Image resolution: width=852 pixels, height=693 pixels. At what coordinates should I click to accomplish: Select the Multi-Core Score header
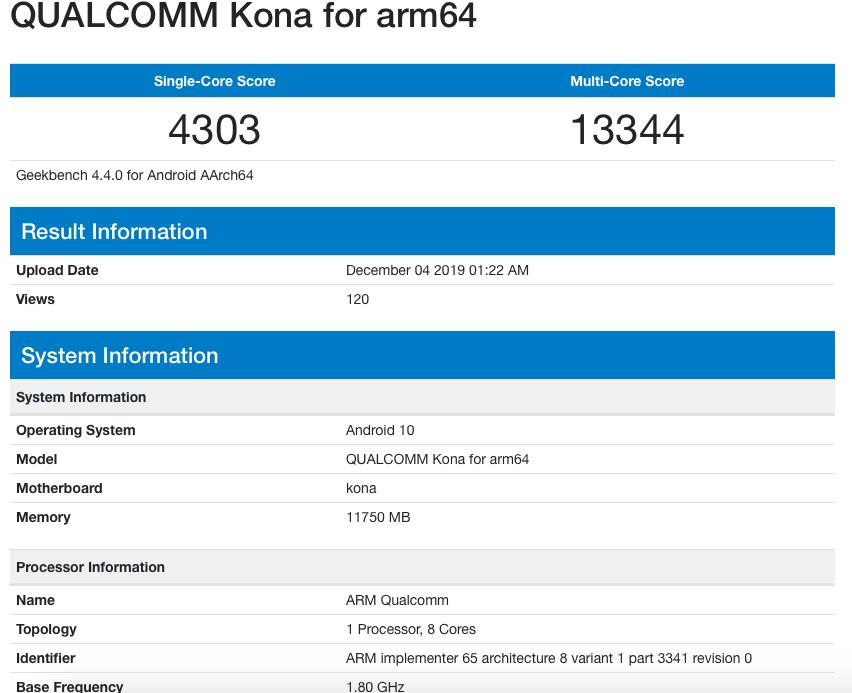[627, 81]
